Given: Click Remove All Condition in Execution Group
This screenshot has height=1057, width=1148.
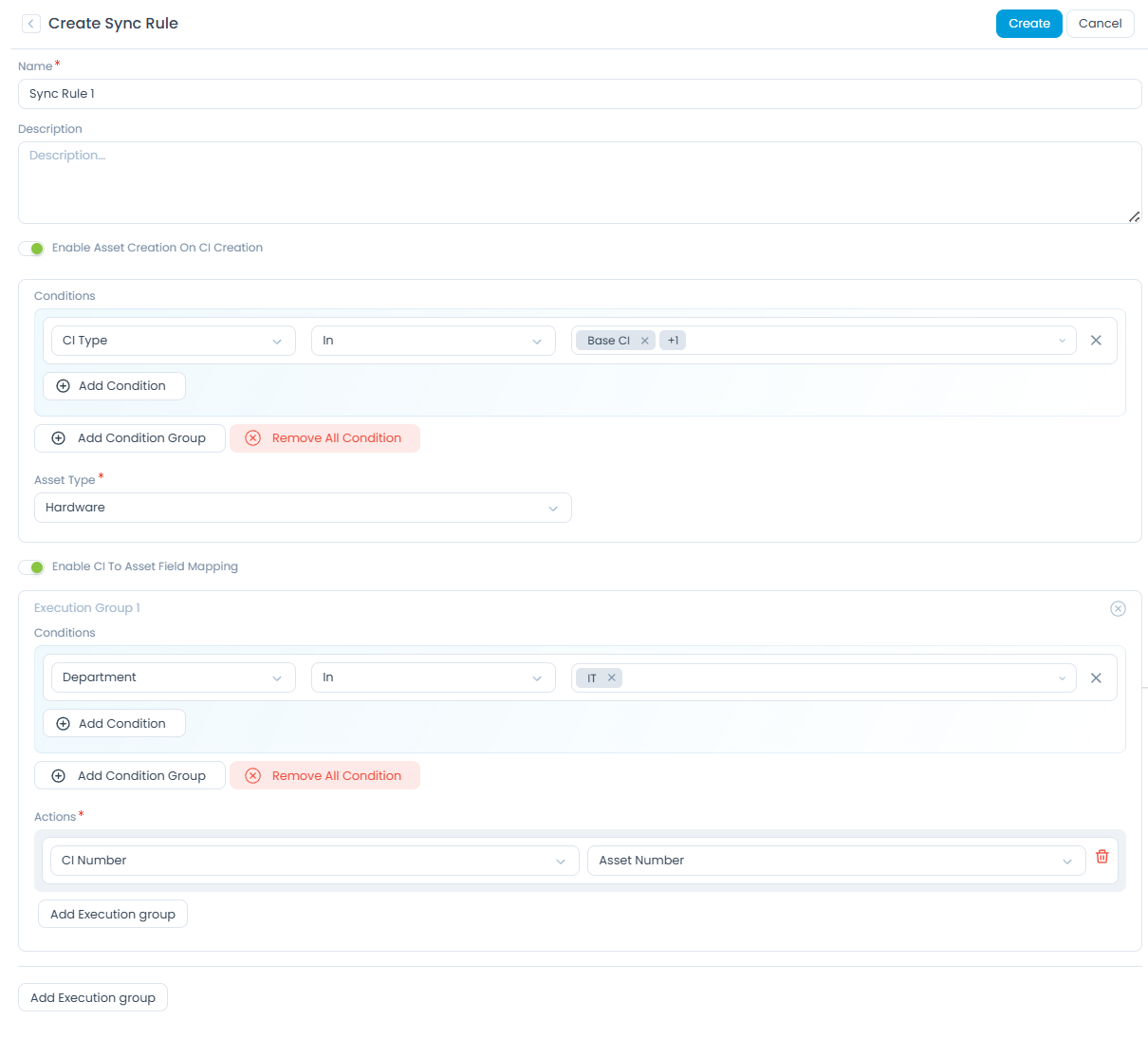Looking at the screenshot, I should point(324,775).
